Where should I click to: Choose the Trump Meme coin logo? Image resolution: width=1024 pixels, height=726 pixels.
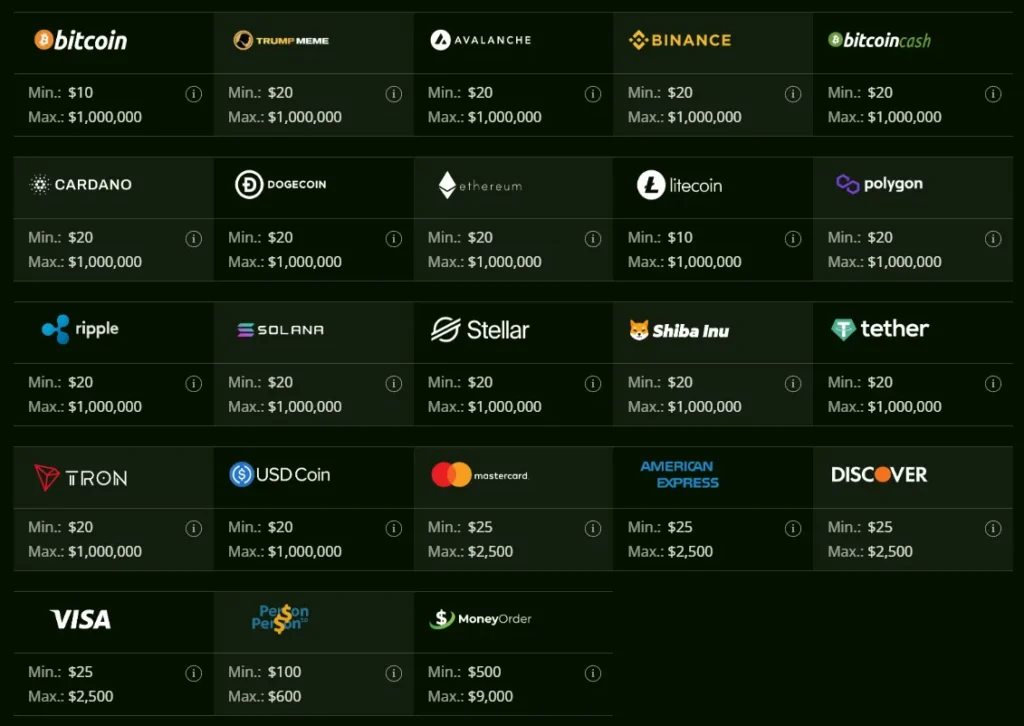[281, 40]
